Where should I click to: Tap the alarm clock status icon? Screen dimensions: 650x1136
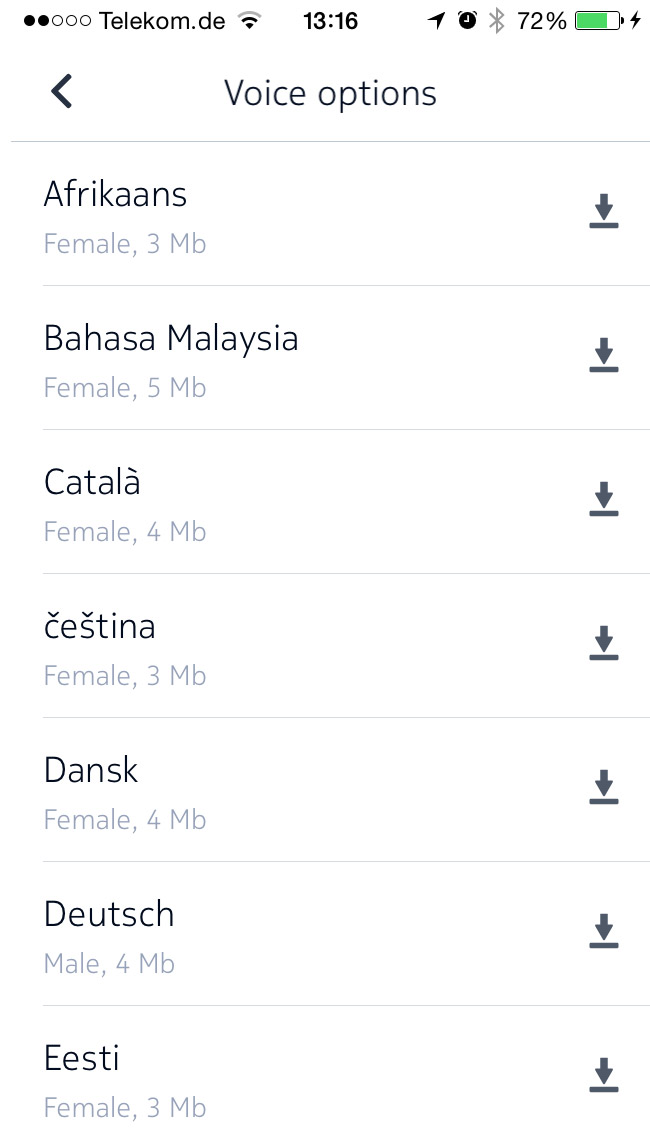point(467,21)
